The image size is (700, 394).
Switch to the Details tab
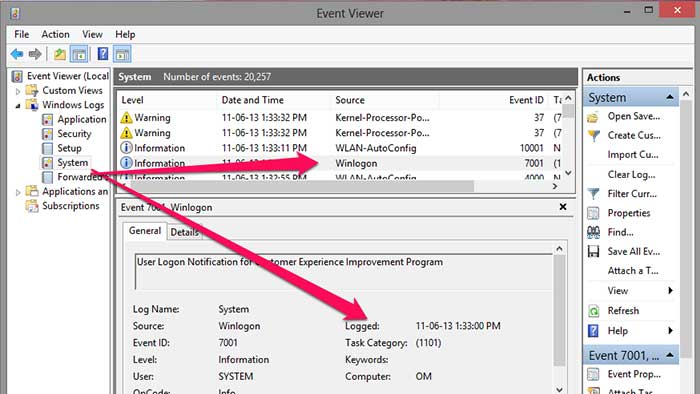pos(184,232)
